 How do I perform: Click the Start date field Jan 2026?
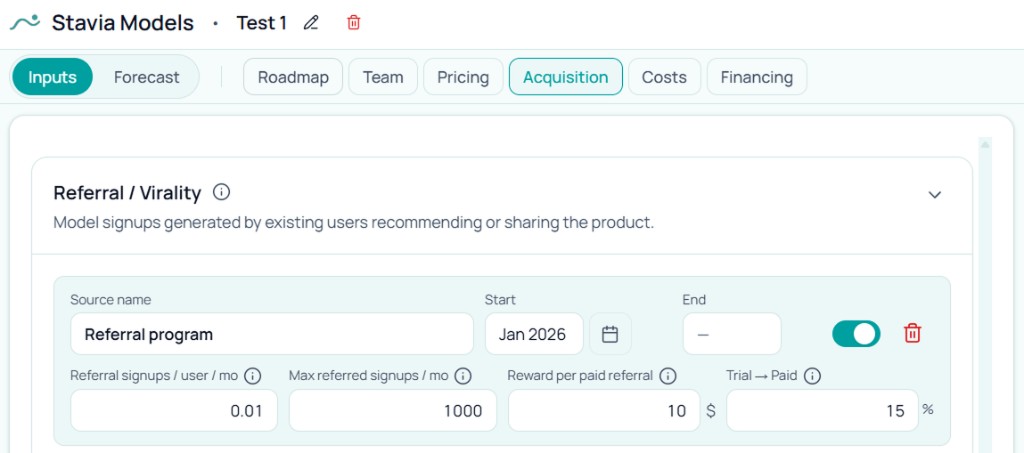(x=534, y=334)
